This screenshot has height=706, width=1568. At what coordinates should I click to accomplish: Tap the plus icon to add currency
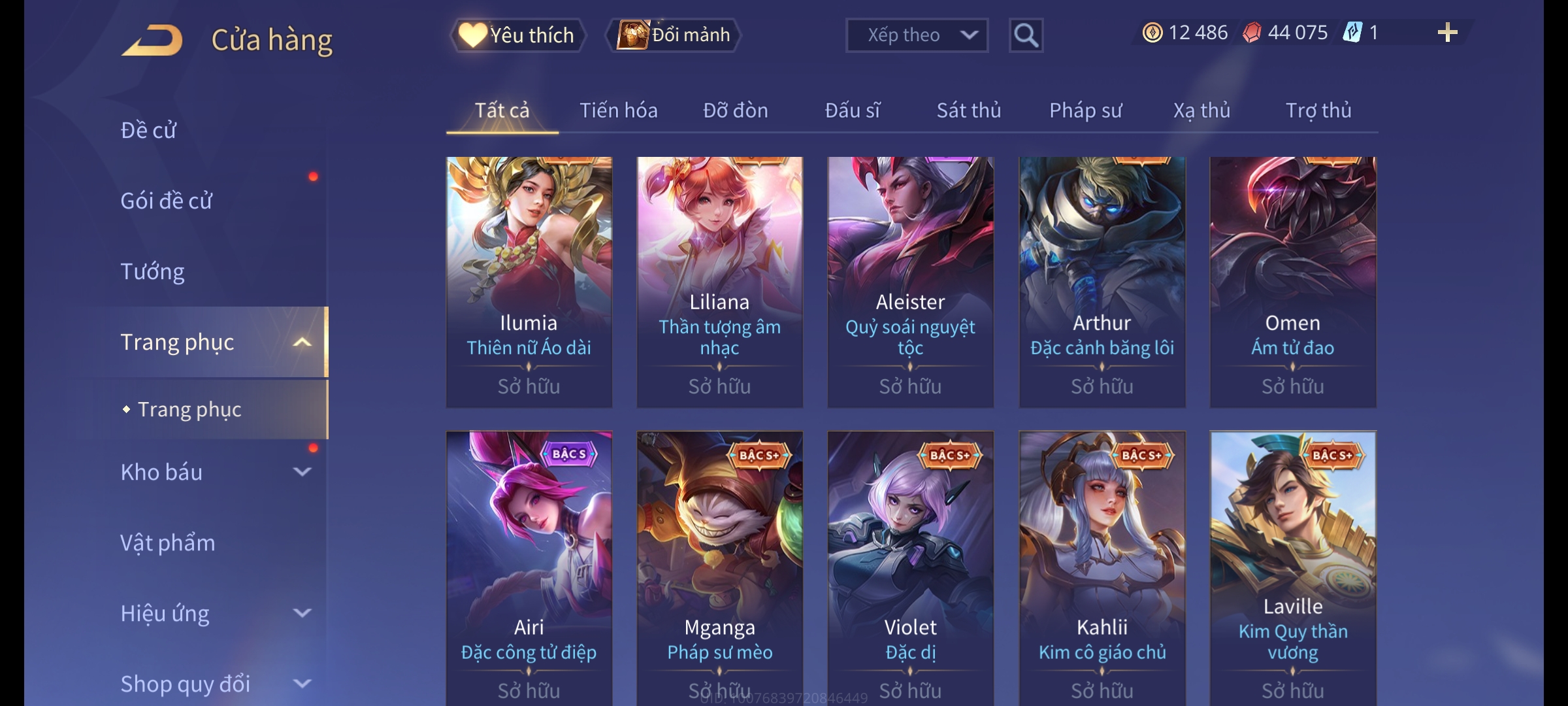point(1447,33)
